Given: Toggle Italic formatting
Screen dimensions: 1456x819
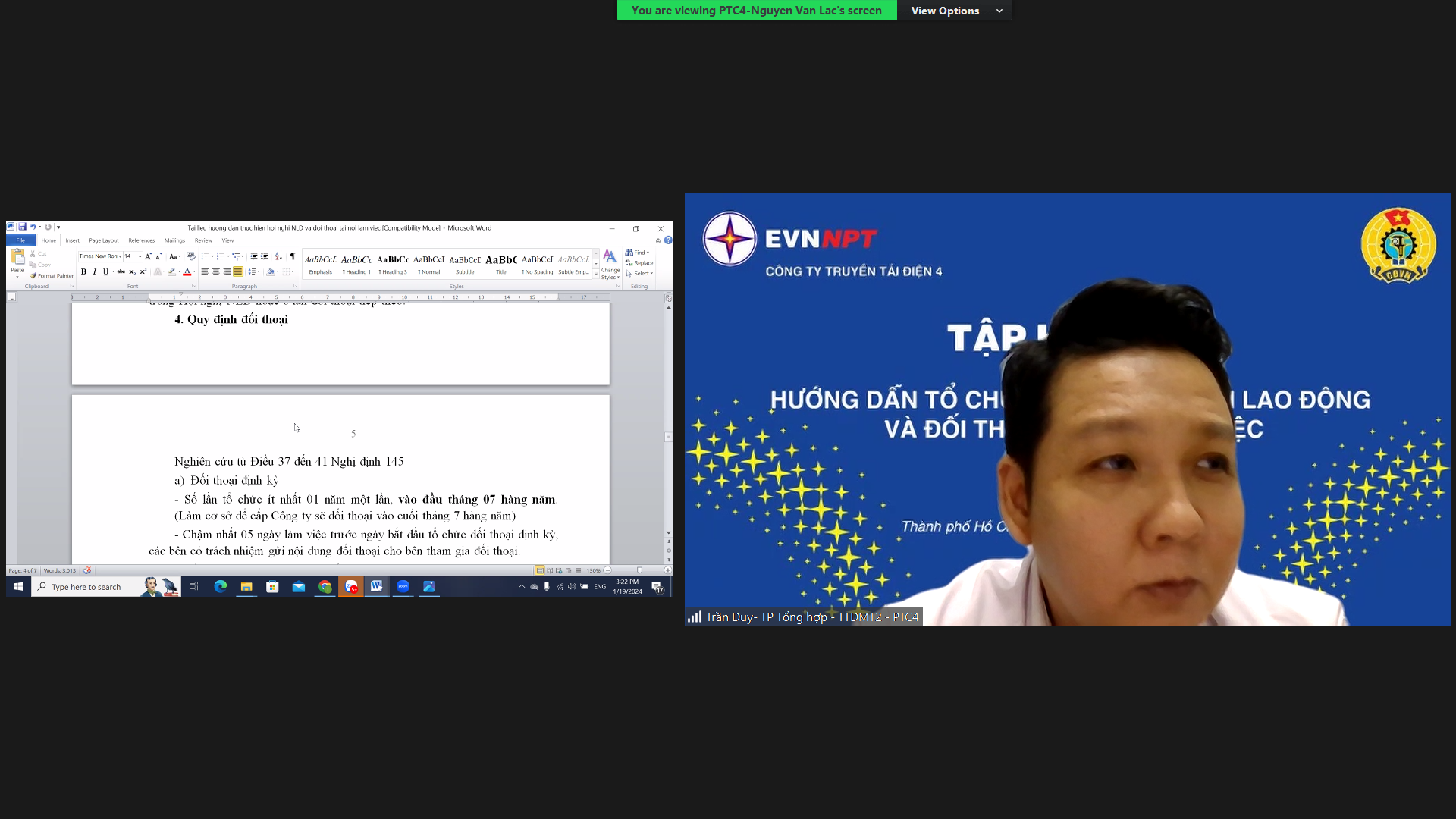Looking at the screenshot, I should [94, 271].
